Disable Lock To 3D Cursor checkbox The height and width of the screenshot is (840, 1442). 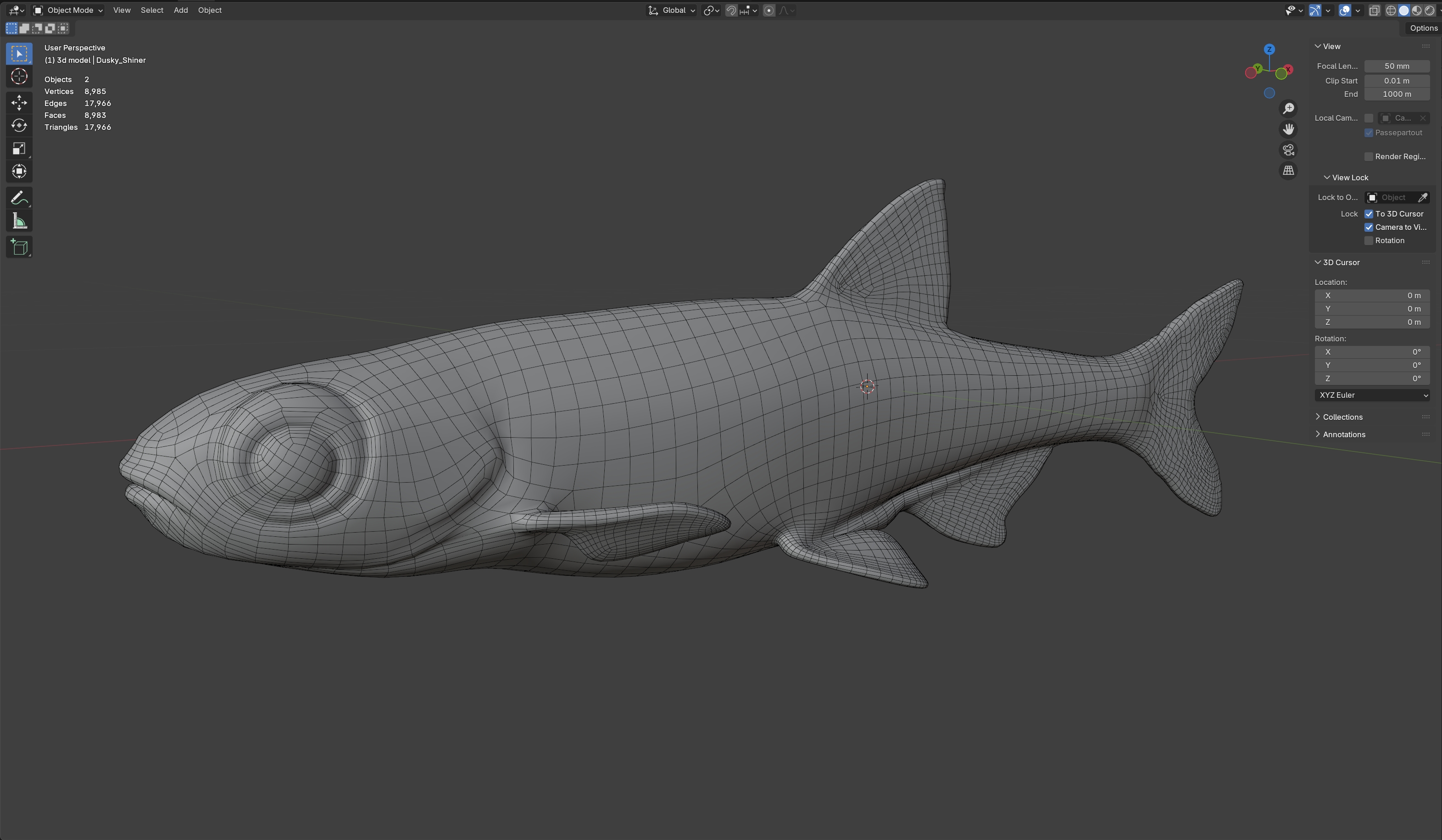point(1369,214)
